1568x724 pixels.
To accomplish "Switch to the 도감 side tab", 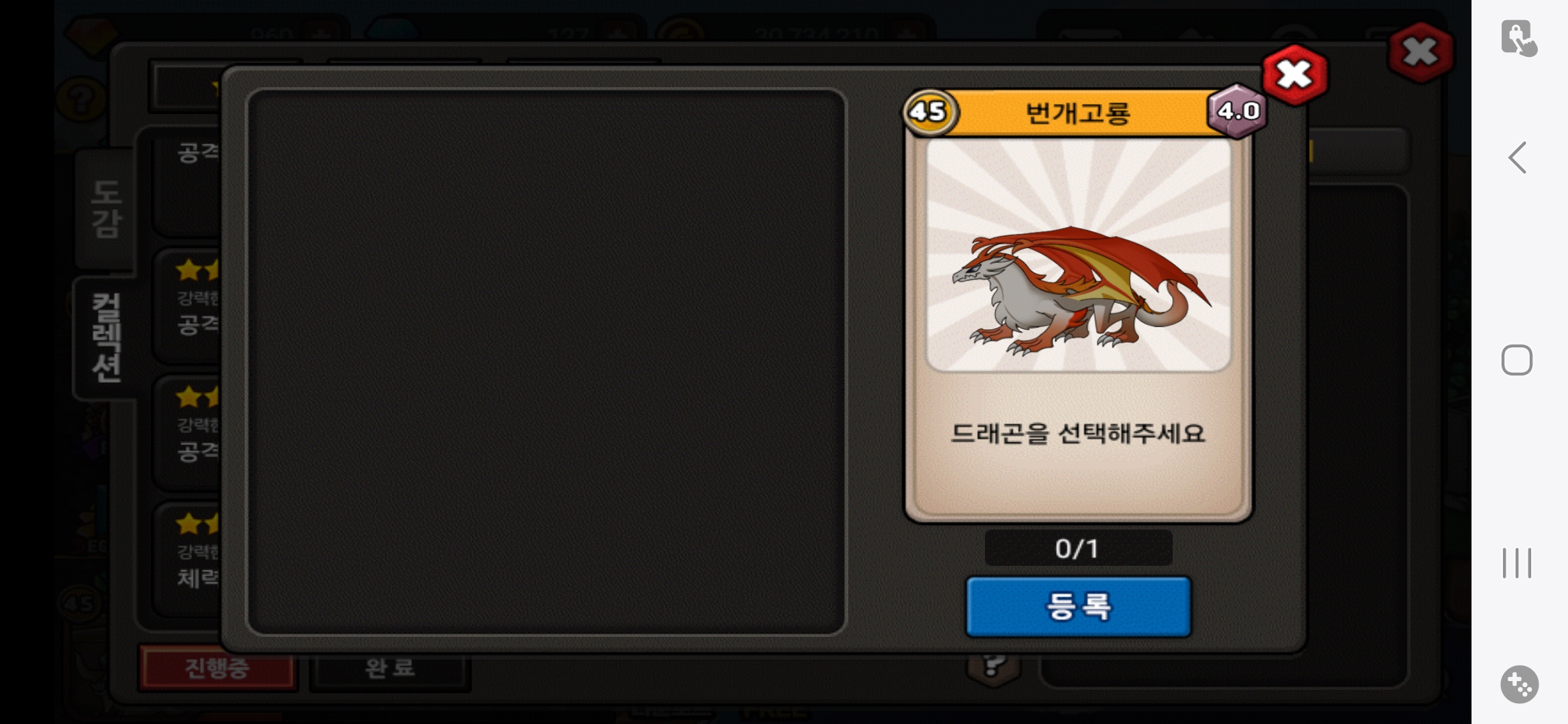I will [106, 208].
